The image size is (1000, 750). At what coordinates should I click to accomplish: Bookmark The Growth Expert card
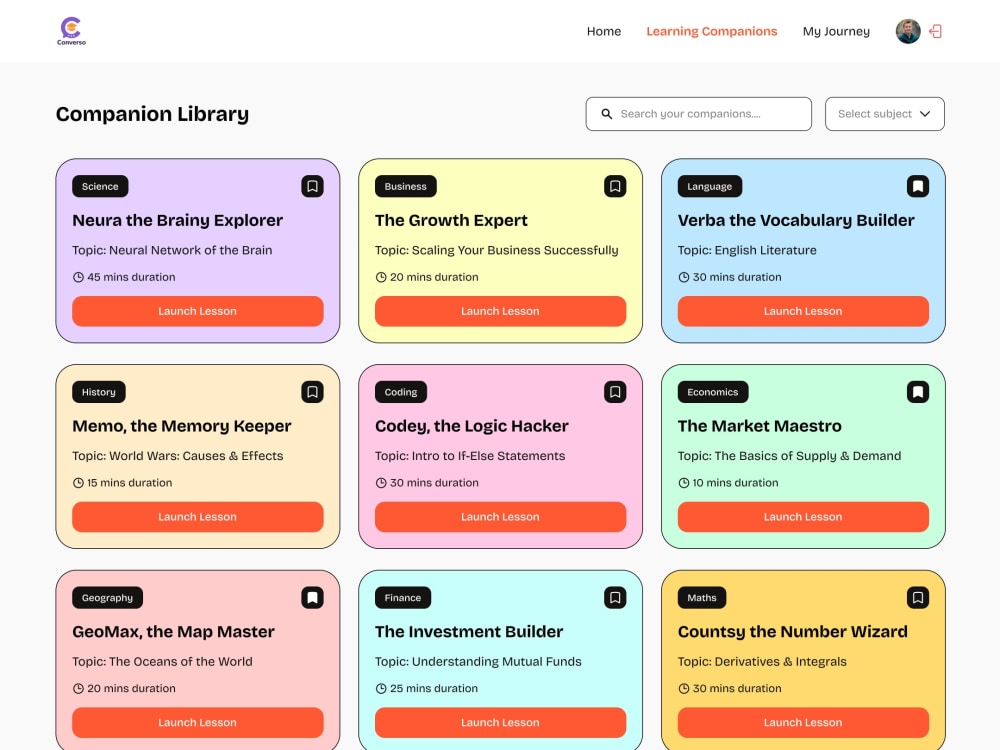pyautogui.click(x=615, y=186)
